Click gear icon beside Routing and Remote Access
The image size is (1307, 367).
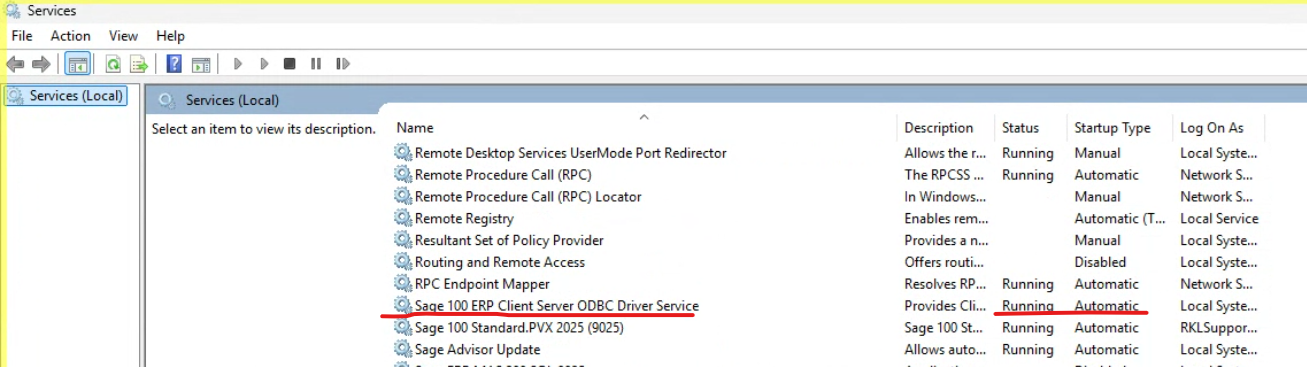click(x=403, y=262)
